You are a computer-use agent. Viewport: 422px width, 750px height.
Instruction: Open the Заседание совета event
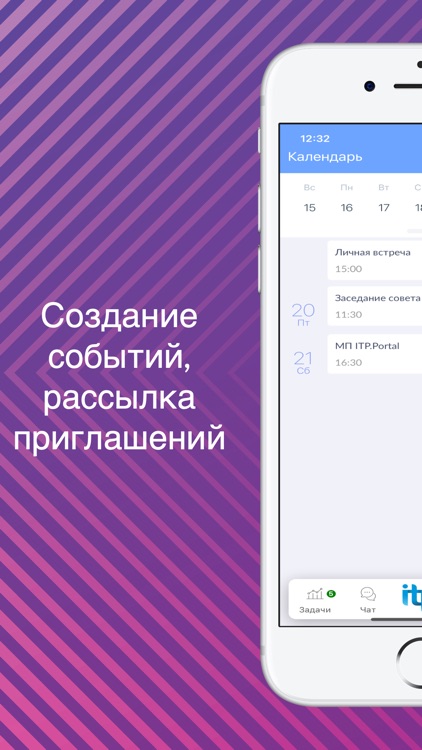[x=375, y=306]
